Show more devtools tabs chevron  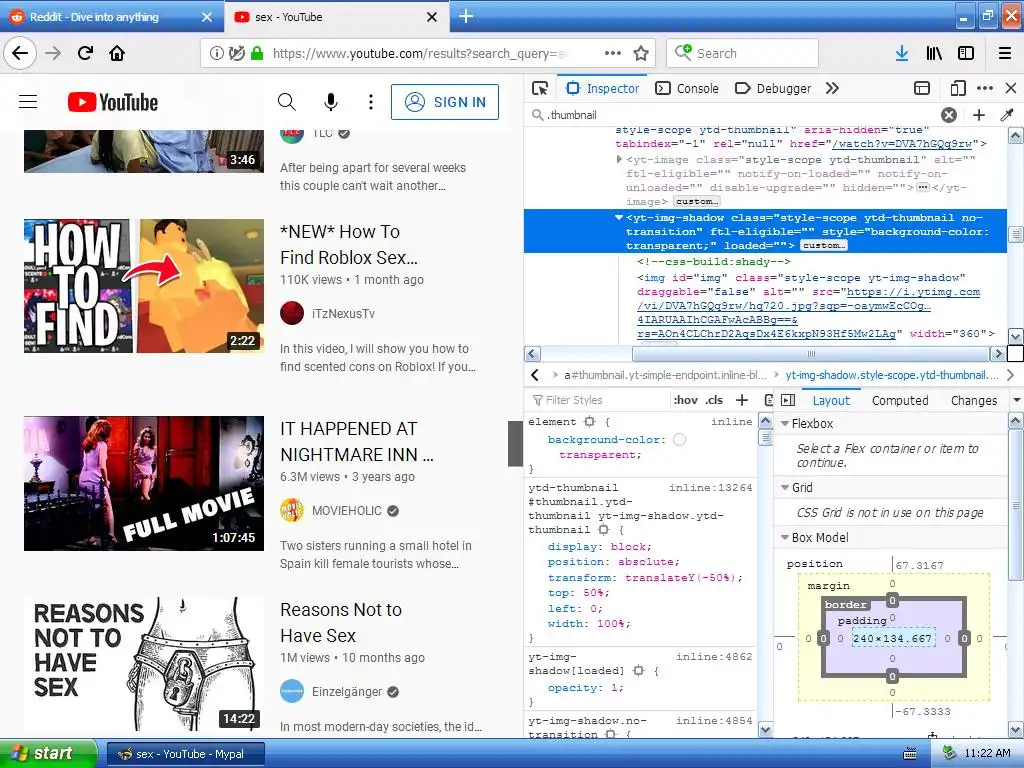tap(832, 88)
